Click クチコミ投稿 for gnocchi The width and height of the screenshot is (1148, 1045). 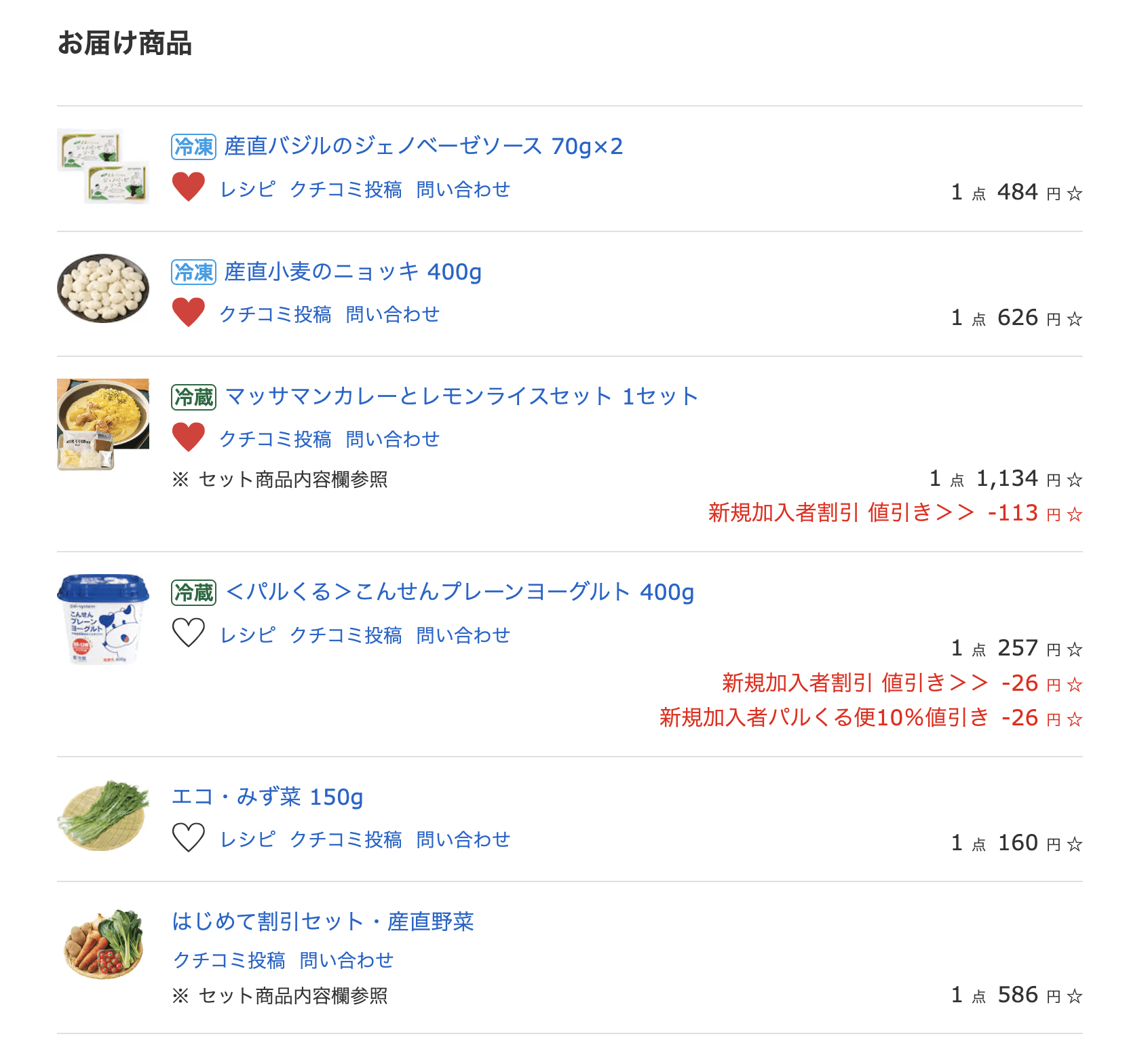click(275, 314)
